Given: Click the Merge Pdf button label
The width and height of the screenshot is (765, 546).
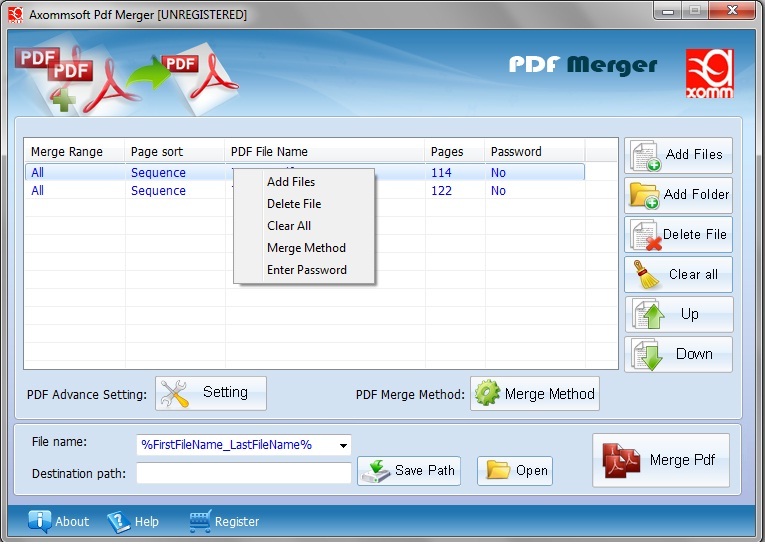Looking at the screenshot, I should 682,460.
